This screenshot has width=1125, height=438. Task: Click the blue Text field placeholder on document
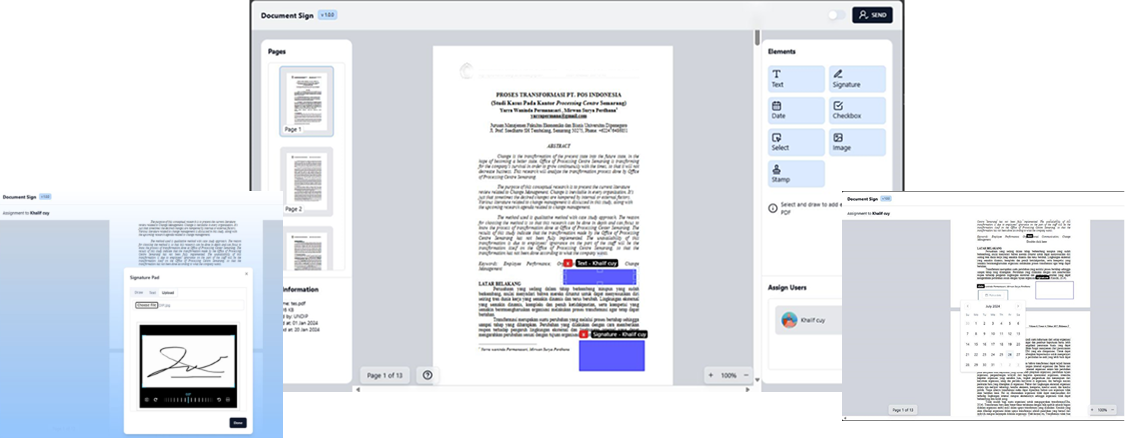click(600, 276)
